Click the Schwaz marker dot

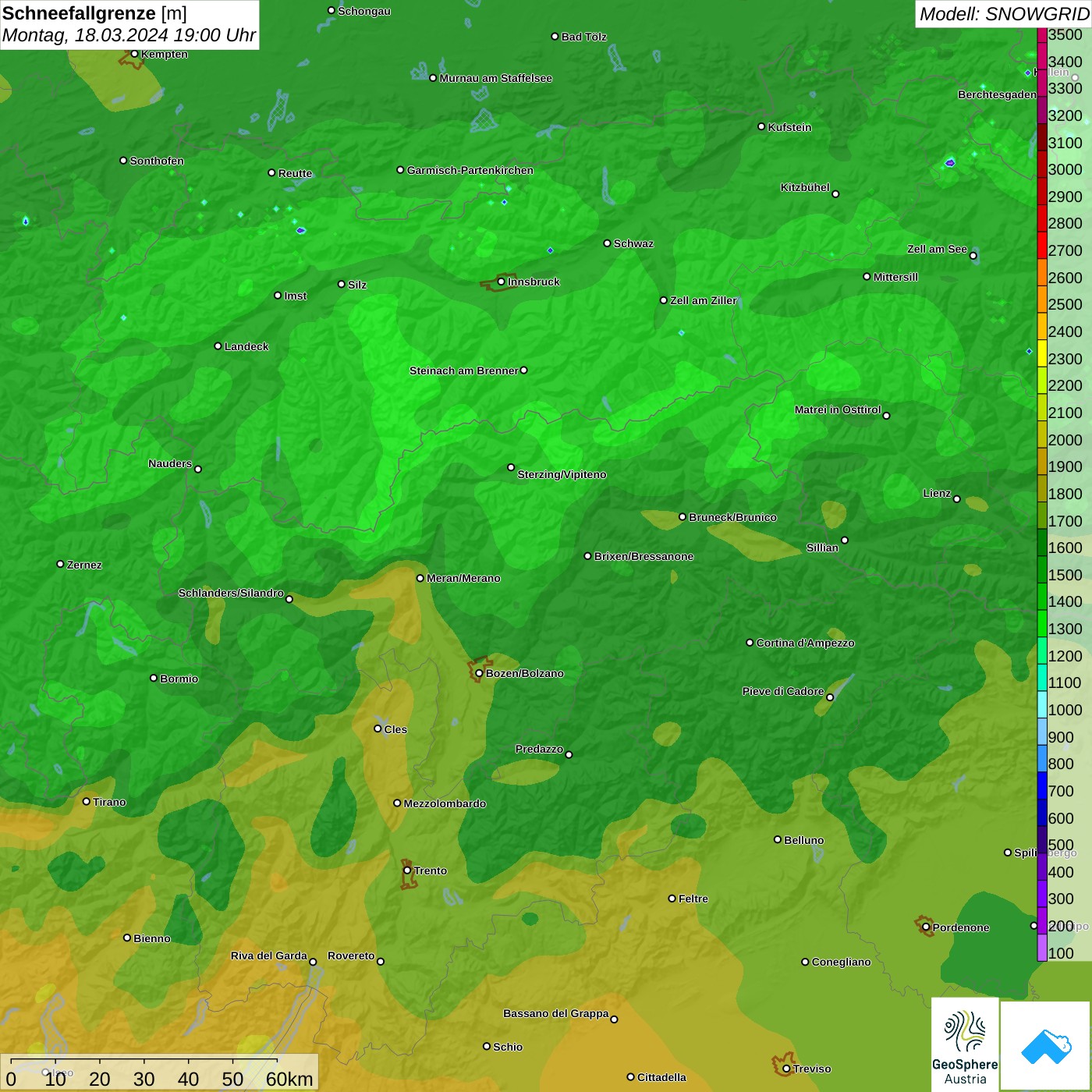click(607, 243)
